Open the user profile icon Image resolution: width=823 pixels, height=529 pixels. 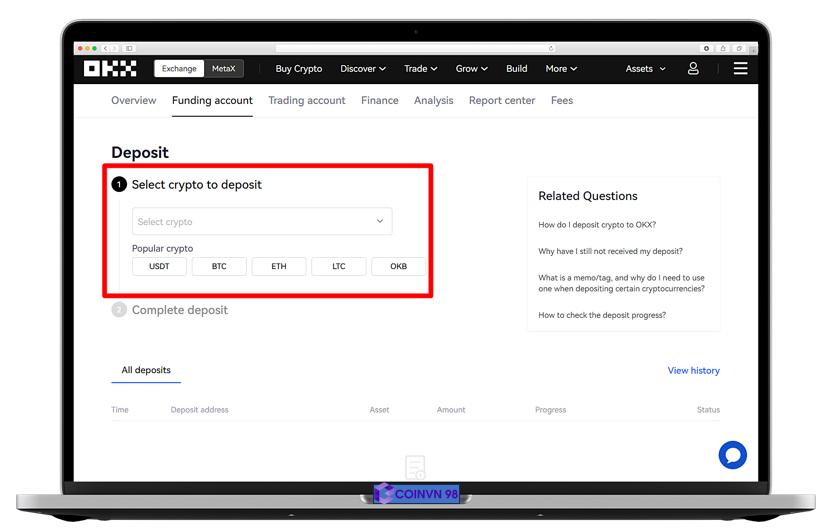(693, 69)
